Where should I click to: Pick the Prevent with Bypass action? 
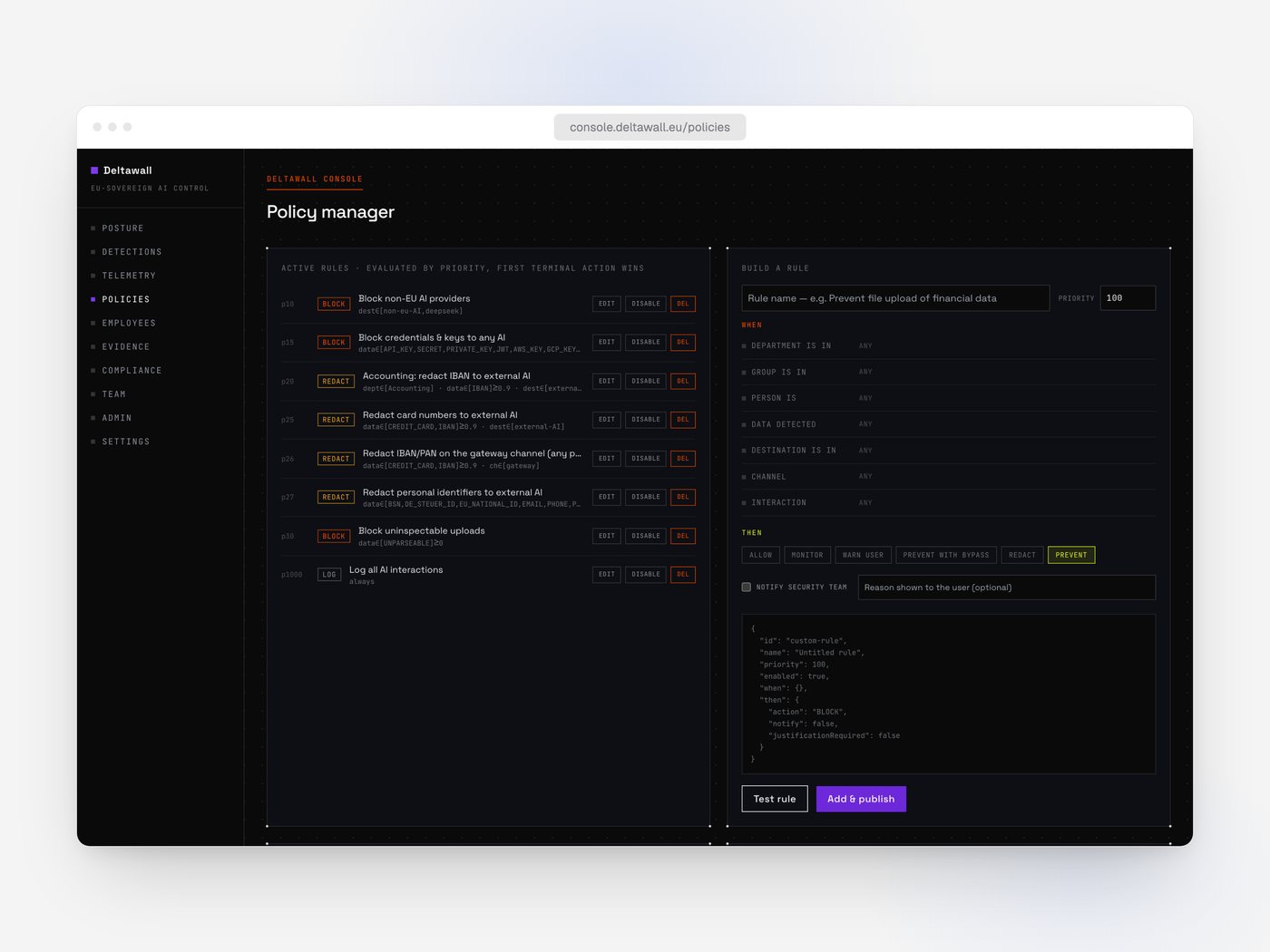pos(946,555)
